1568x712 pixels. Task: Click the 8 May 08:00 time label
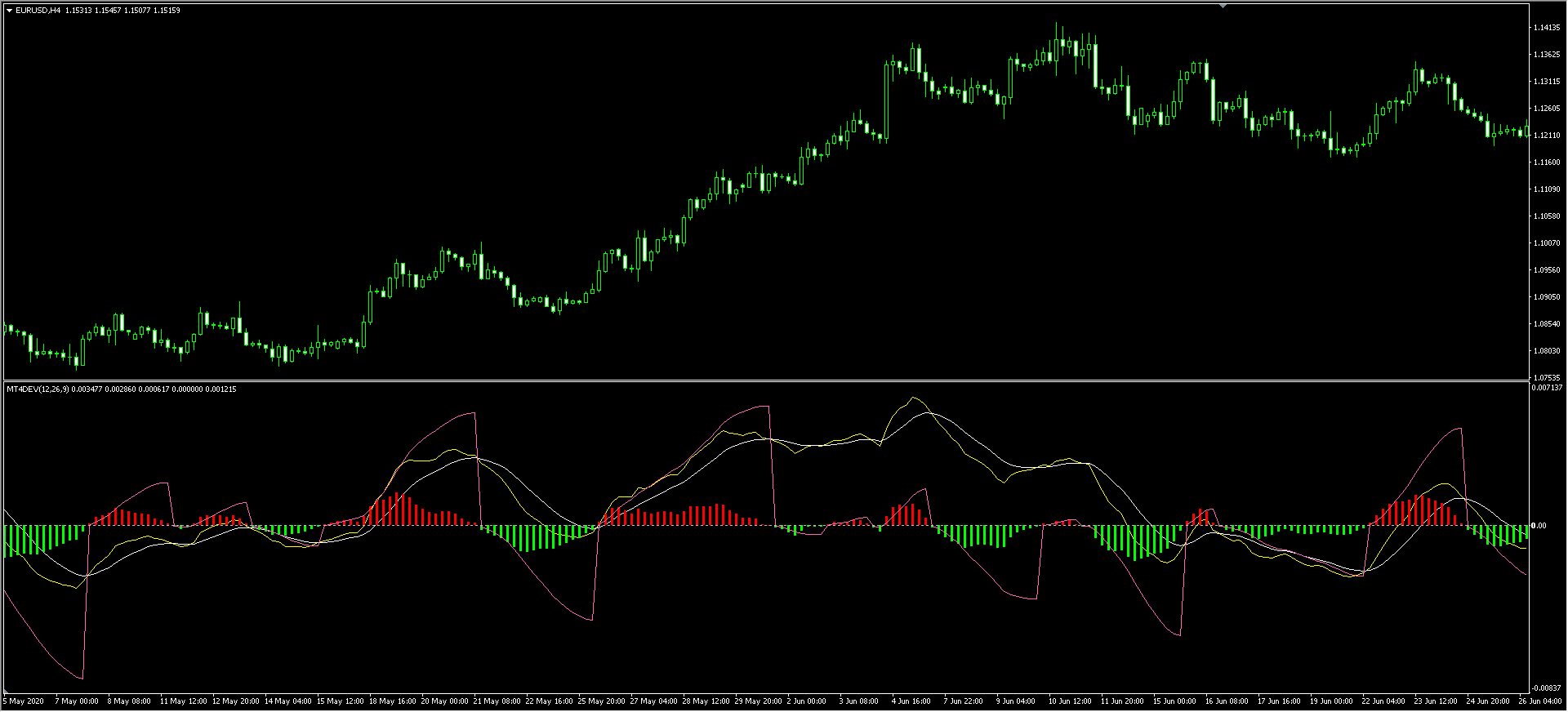129,701
